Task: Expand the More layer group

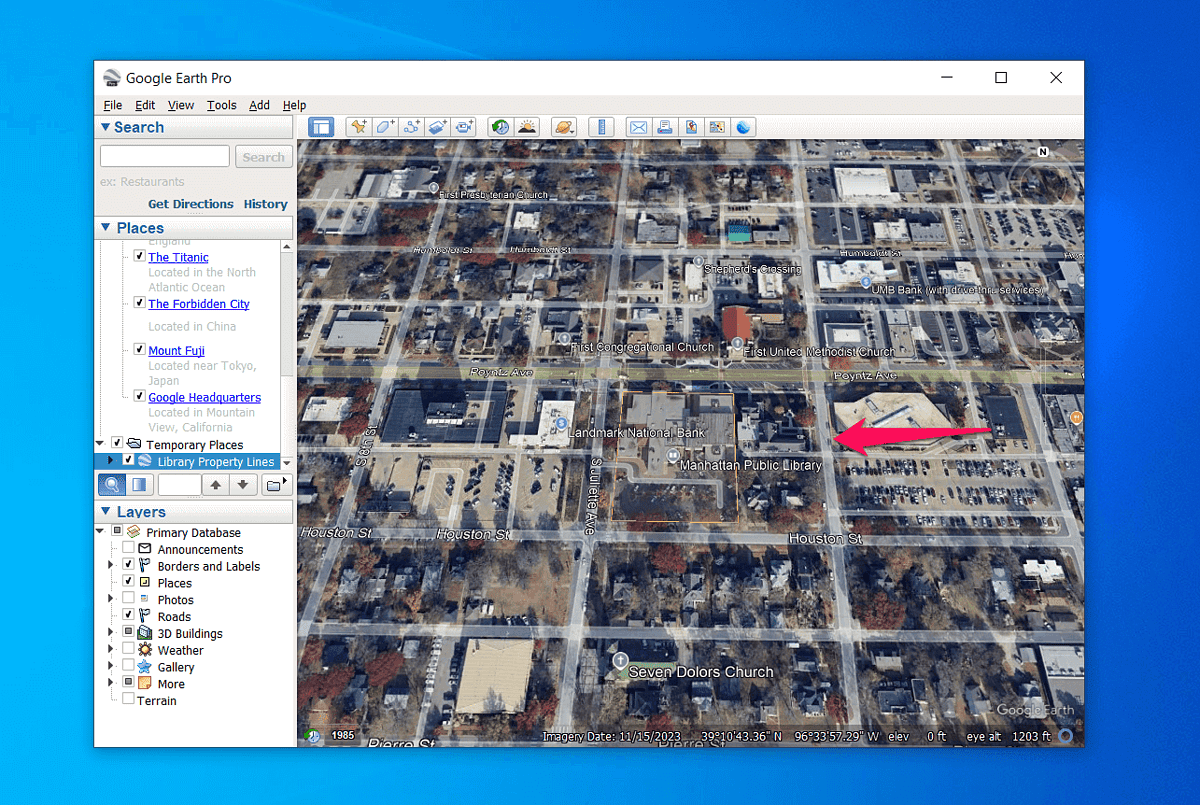Action: pos(110,683)
